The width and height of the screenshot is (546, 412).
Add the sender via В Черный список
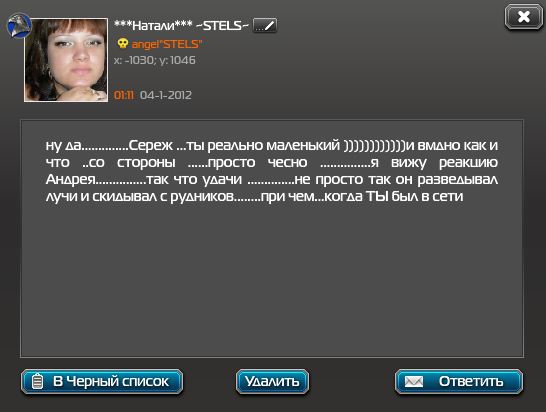tap(102, 381)
